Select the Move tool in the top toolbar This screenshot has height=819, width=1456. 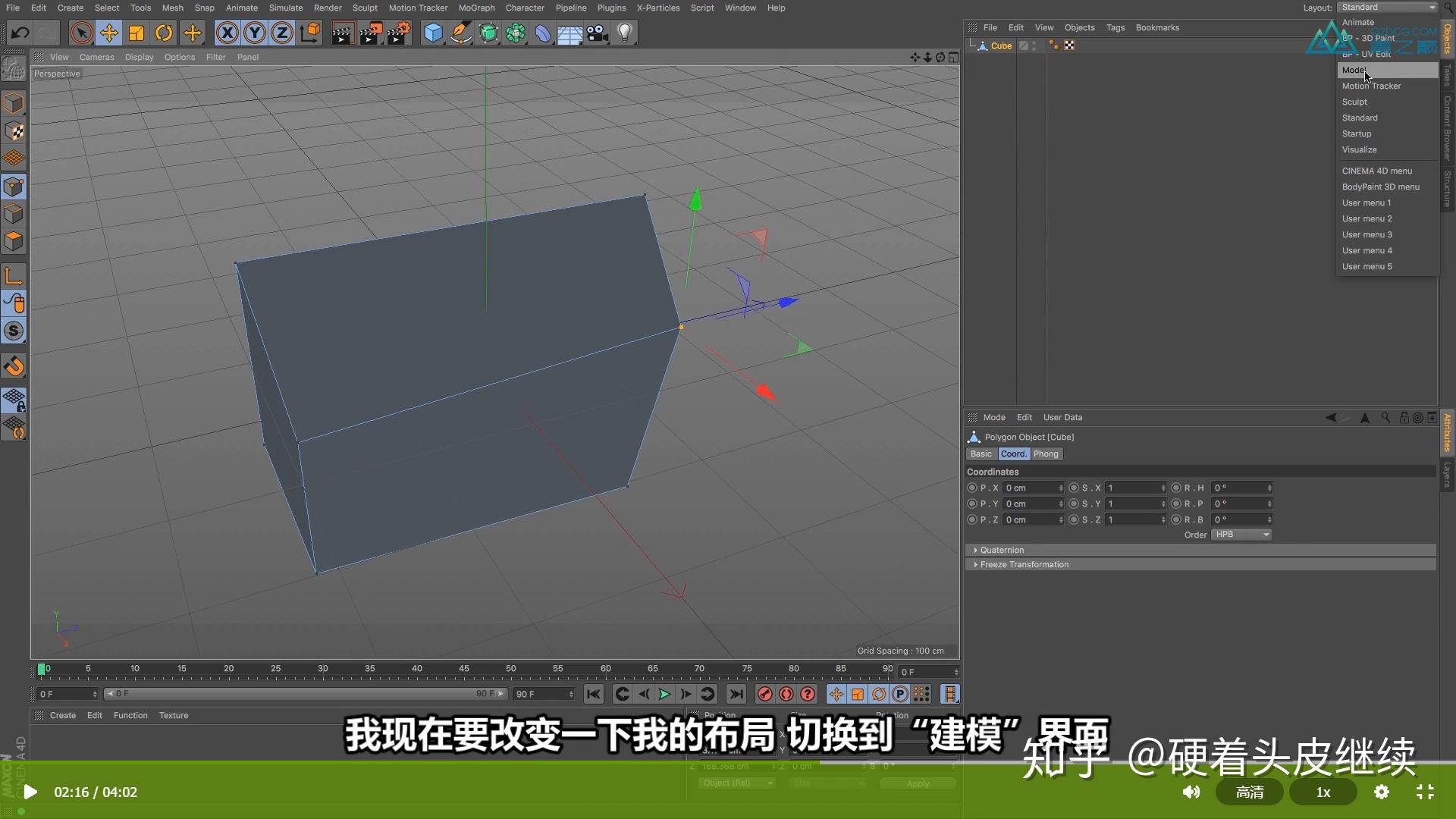tap(109, 33)
